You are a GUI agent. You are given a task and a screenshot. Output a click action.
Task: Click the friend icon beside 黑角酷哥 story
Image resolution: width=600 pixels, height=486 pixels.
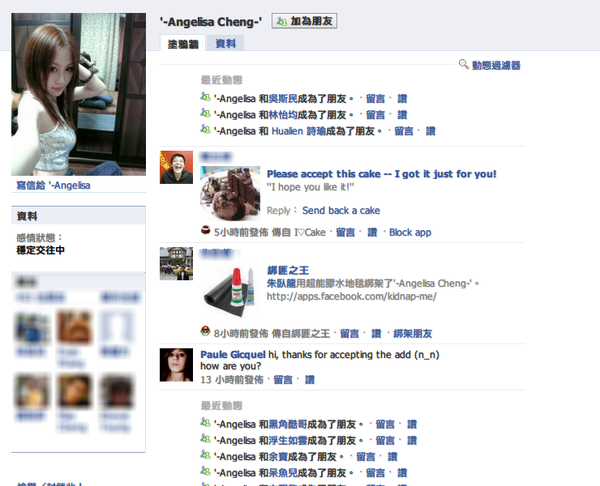[x=205, y=423]
